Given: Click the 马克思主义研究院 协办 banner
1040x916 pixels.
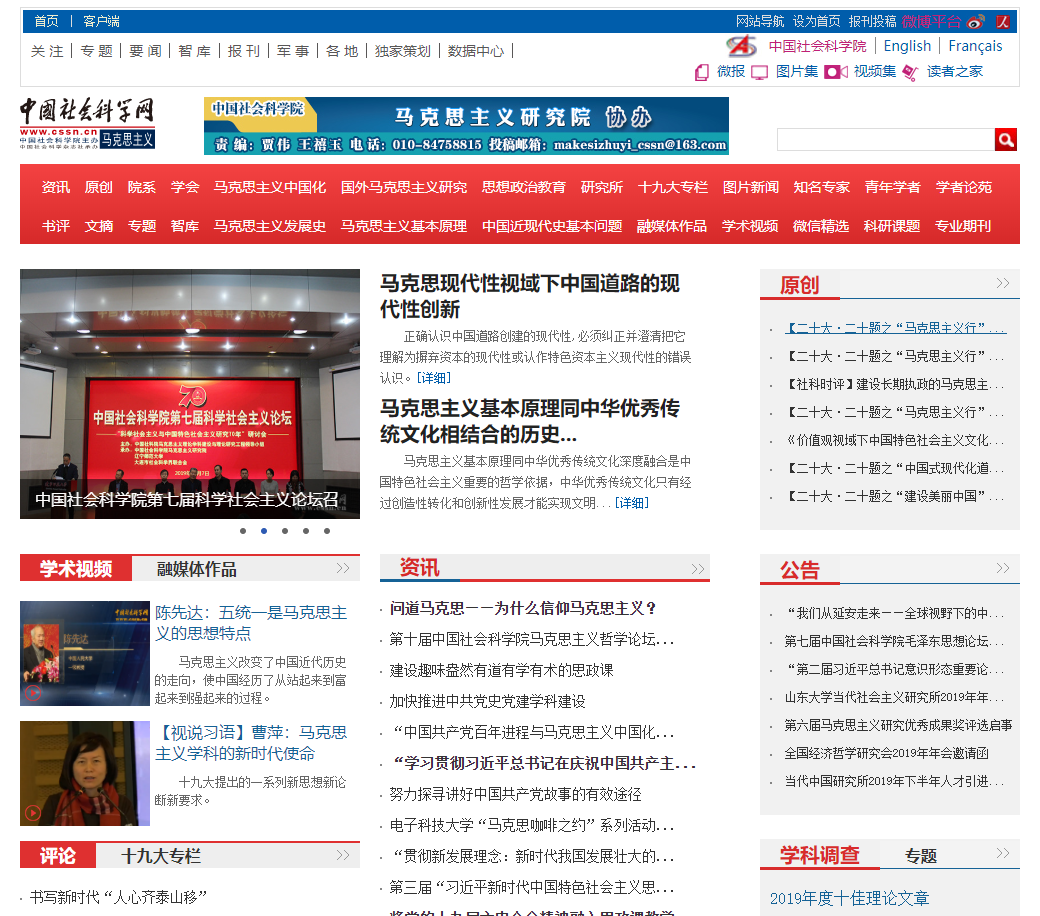Looking at the screenshot, I should click(466, 126).
